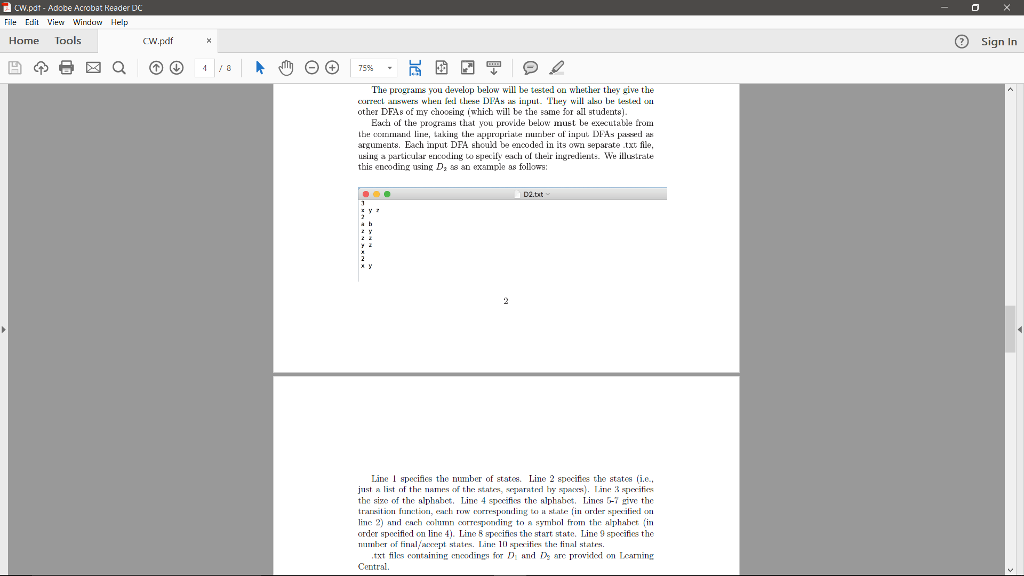Screen dimensions: 1024x576
Task: Click the Find (search) icon
Action: click(119, 67)
